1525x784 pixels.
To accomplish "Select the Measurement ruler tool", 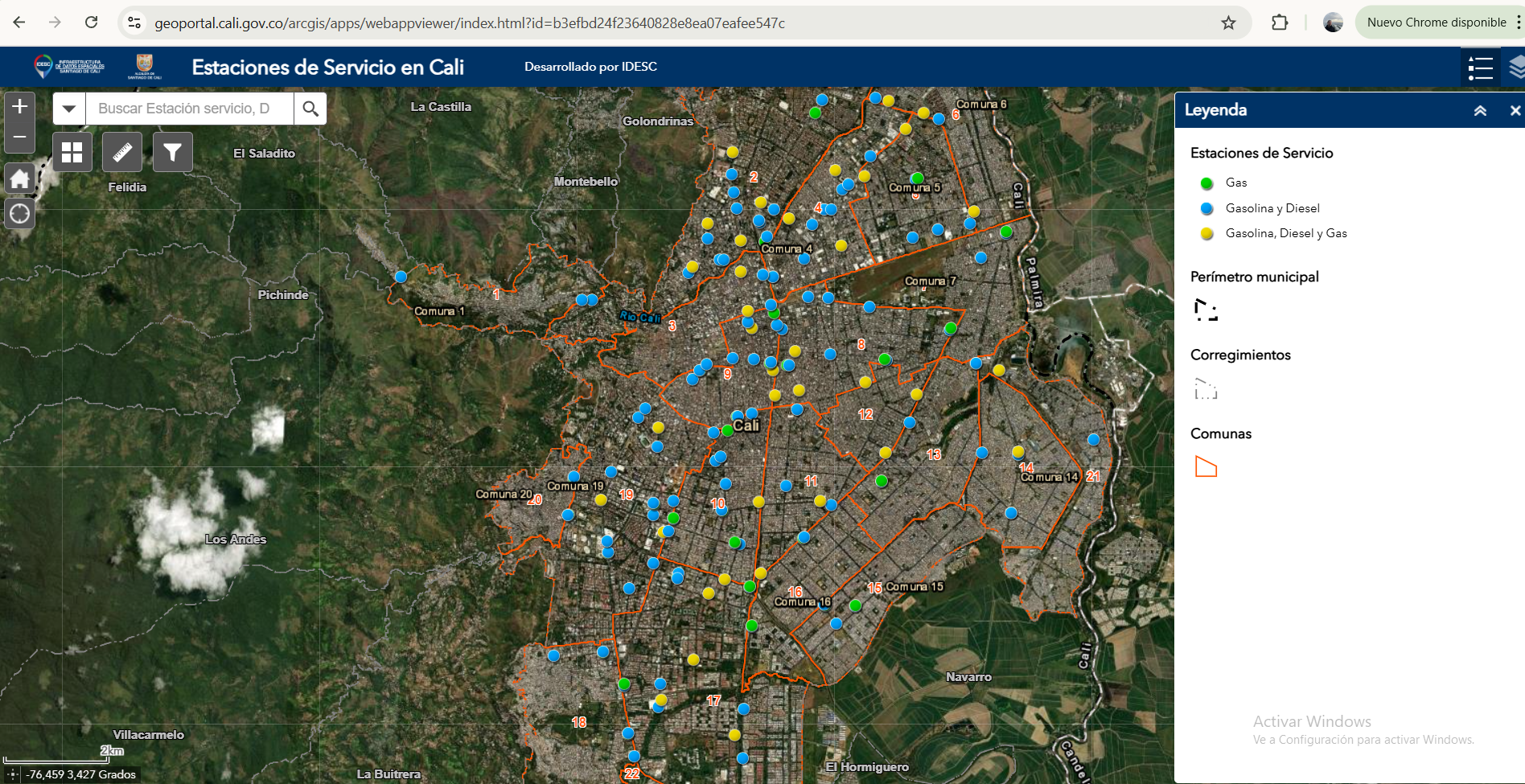I will pos(122,152).
